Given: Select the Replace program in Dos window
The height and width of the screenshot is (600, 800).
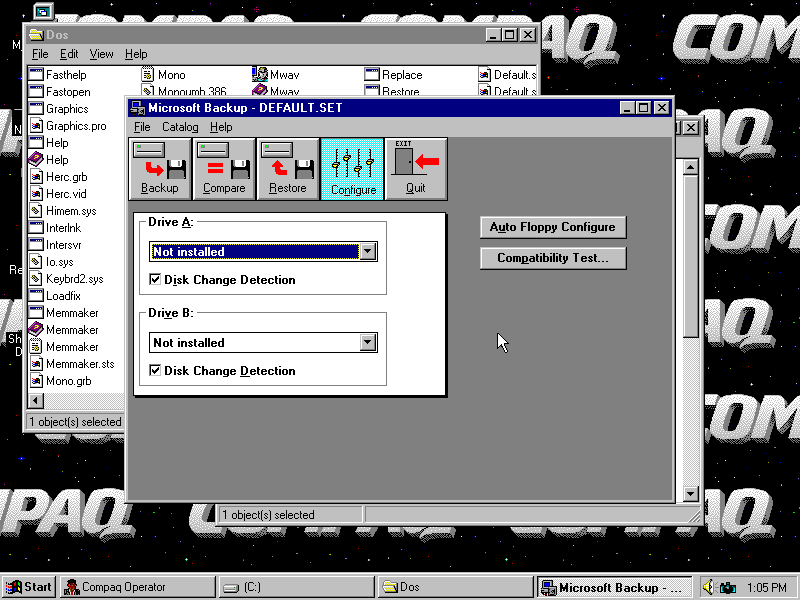Looking at the screenshot, I should tap(393, 75).
